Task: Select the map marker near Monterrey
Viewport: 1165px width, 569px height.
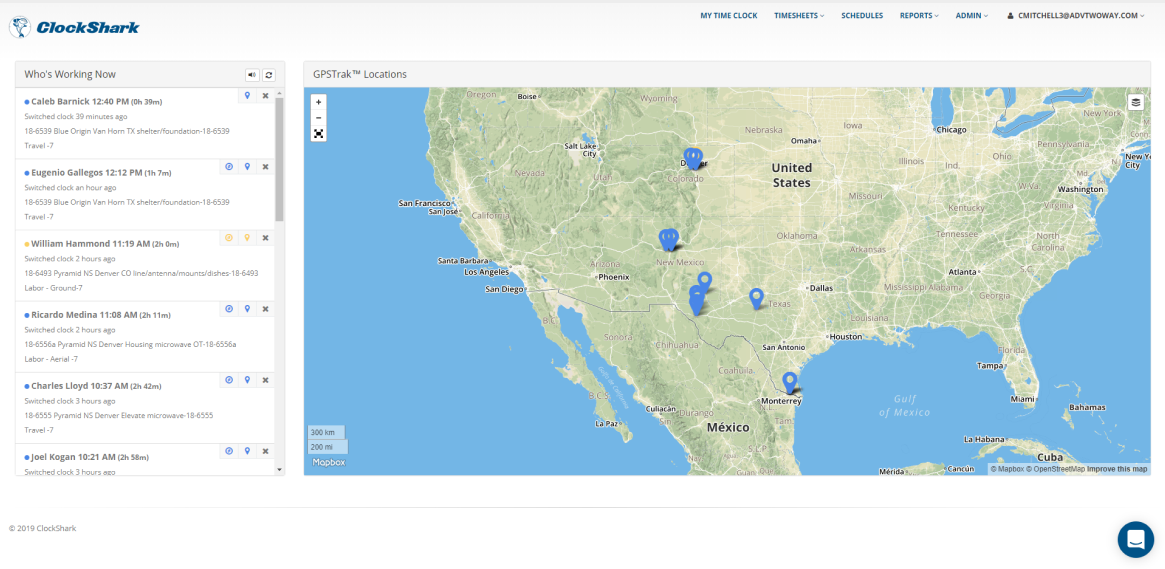Action: (x=790, y=383)
